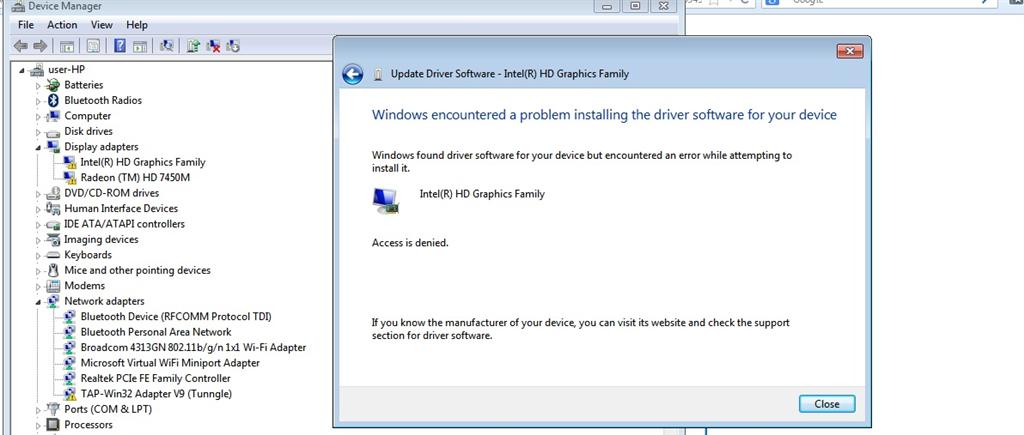This screenshot has width=1024, height=435.
Task: Collapse the Display adapters node arrow
Action: tap(39, 148)
